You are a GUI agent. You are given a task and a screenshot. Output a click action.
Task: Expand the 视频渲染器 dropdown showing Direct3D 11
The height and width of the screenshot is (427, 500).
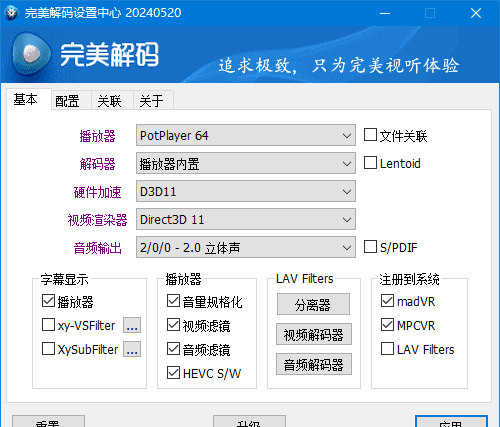[x=246, y=219]
